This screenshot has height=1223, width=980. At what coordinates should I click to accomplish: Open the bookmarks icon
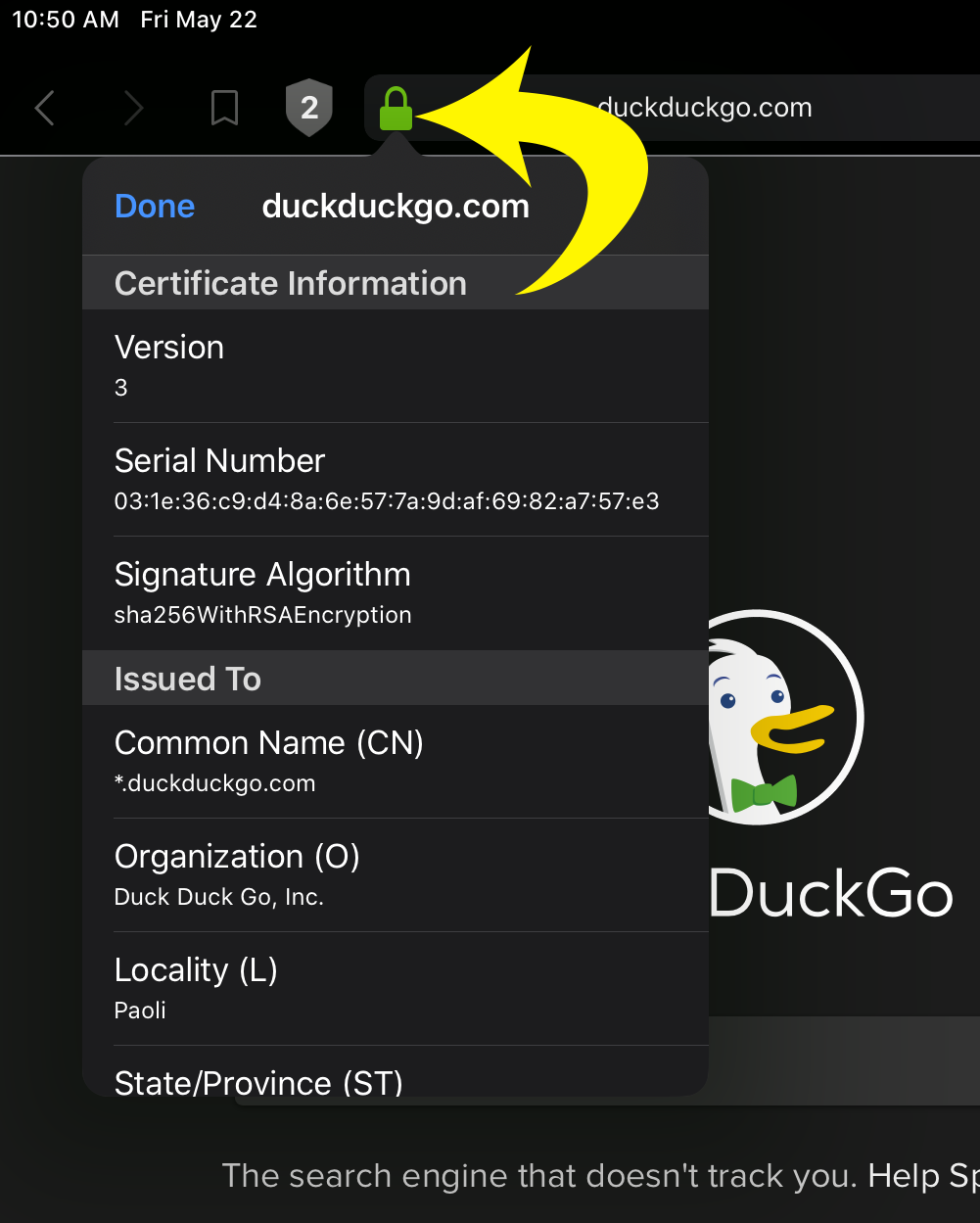(x=224, y=108)
